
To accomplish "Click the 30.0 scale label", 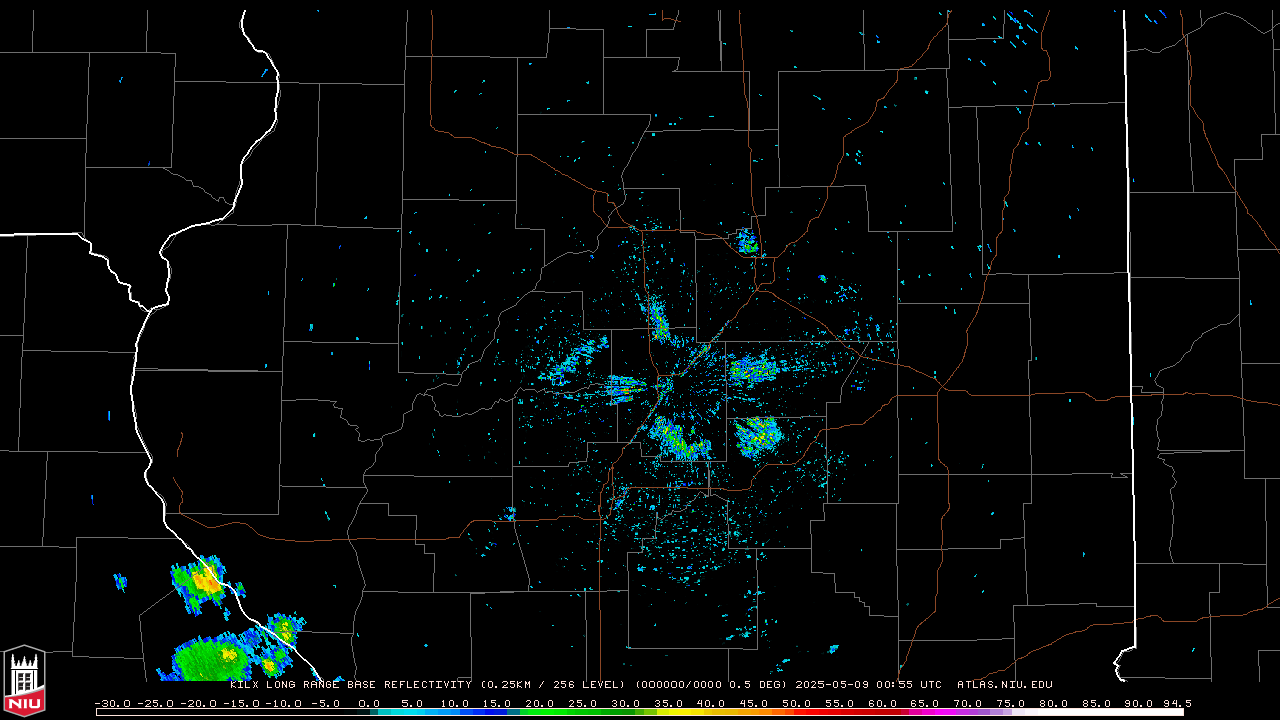I will [x=626, y=703].
